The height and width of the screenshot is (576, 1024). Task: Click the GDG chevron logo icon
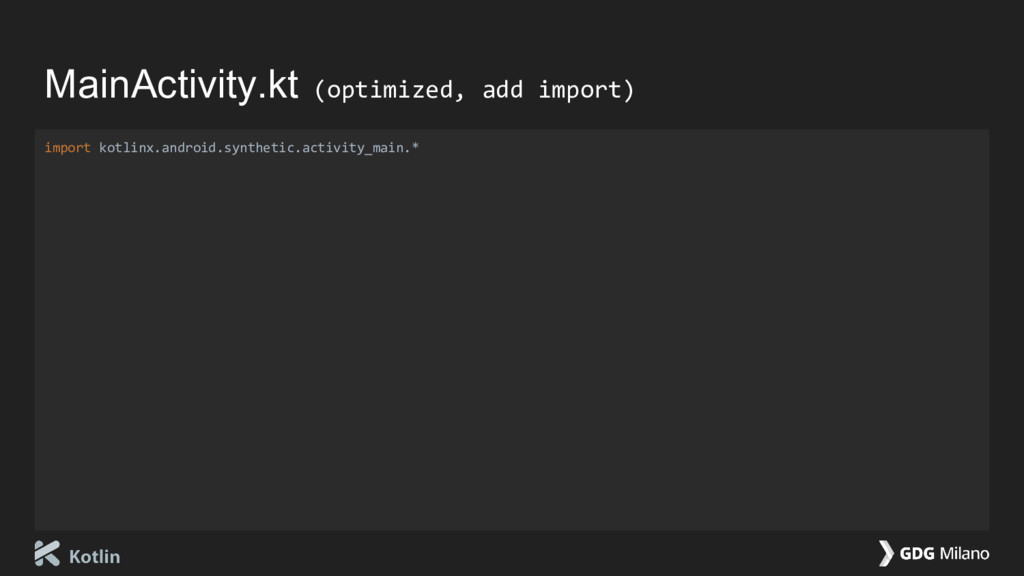886,553
